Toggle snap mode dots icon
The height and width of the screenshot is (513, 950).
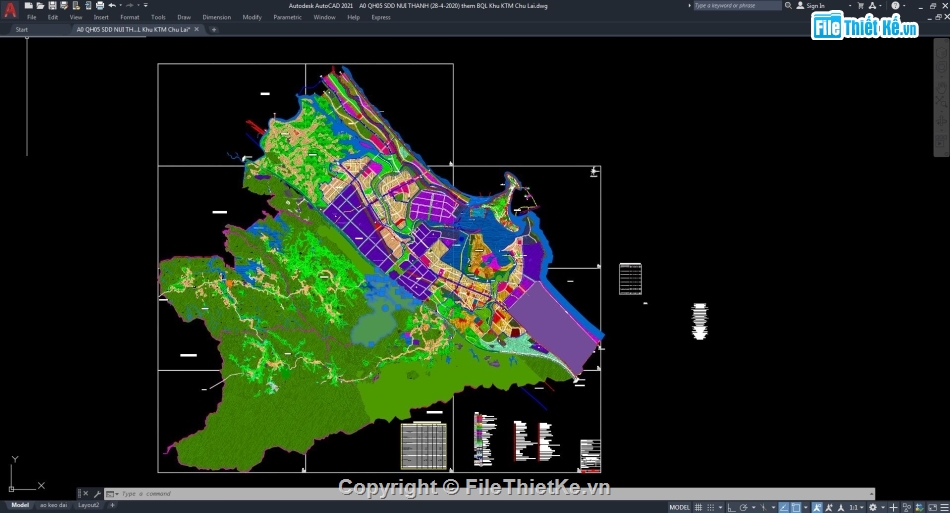[711, 507]
